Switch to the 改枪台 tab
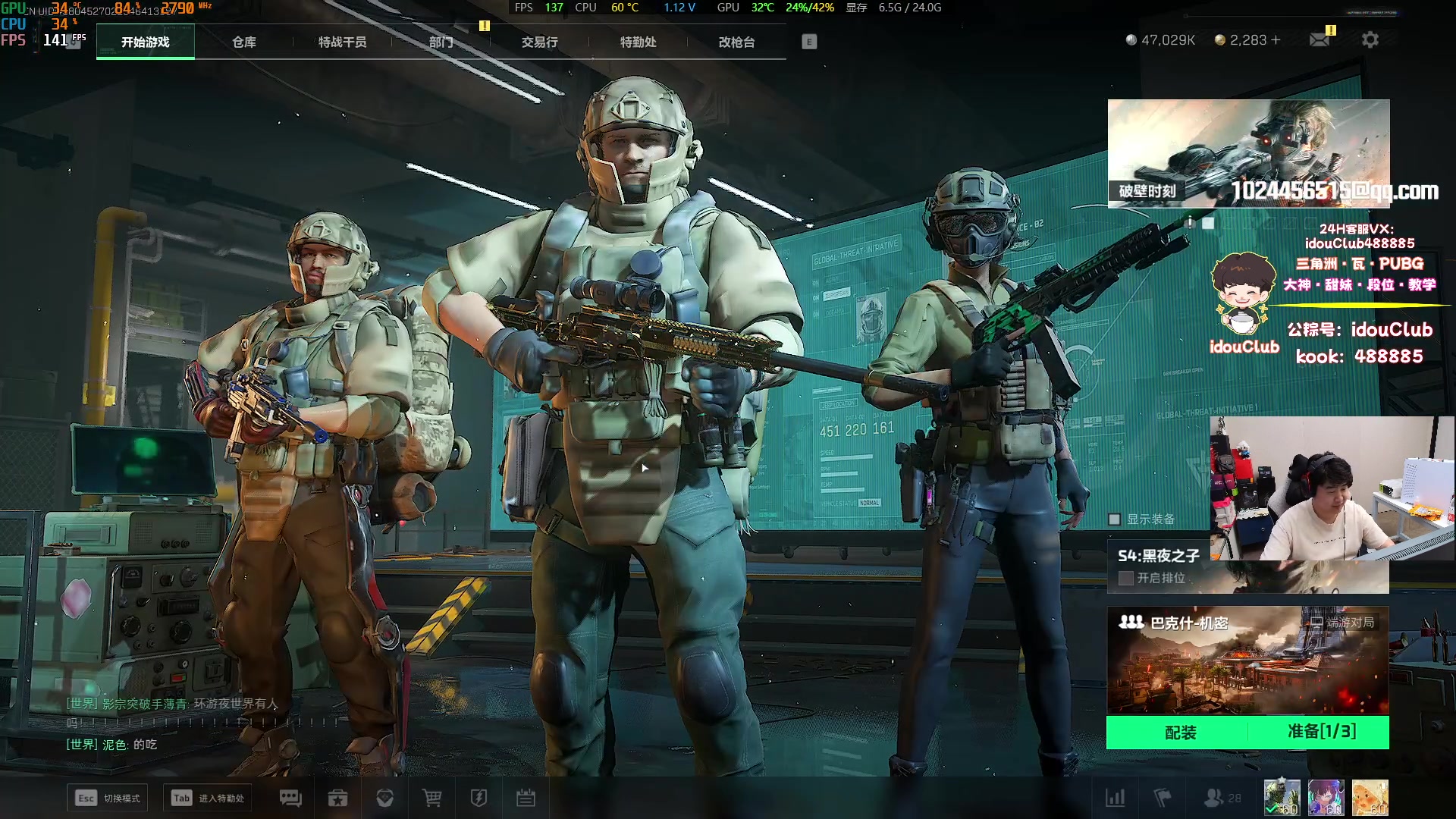Screen dimensions: 1456x819 737,42
